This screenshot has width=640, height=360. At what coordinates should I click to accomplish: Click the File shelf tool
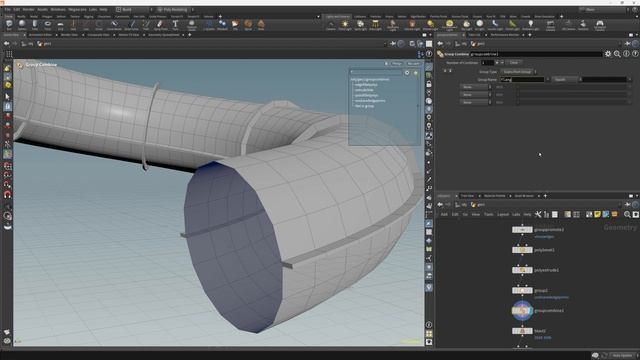(x=235, y=25)
